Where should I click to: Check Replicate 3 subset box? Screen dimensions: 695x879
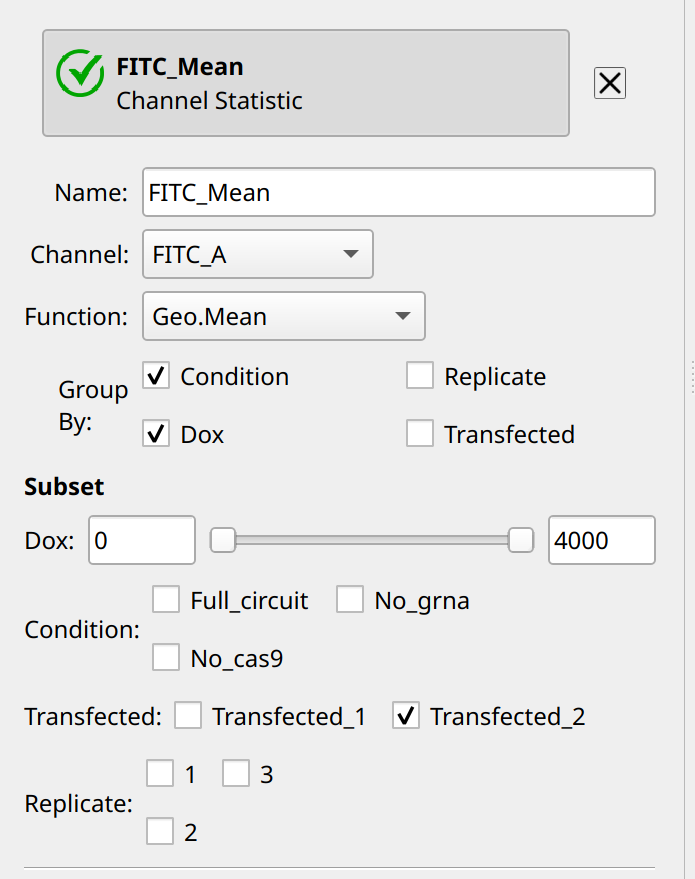(236, 774)
